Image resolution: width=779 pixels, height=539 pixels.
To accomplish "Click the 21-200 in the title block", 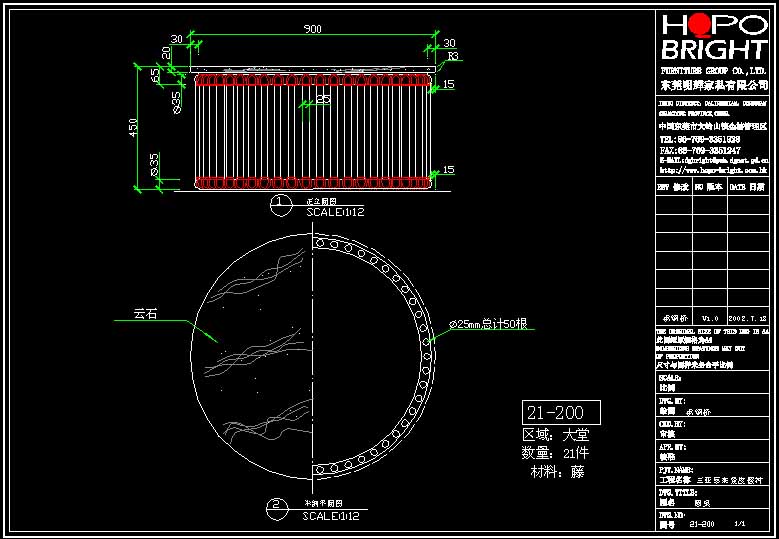I will click(x=702, y=524).
